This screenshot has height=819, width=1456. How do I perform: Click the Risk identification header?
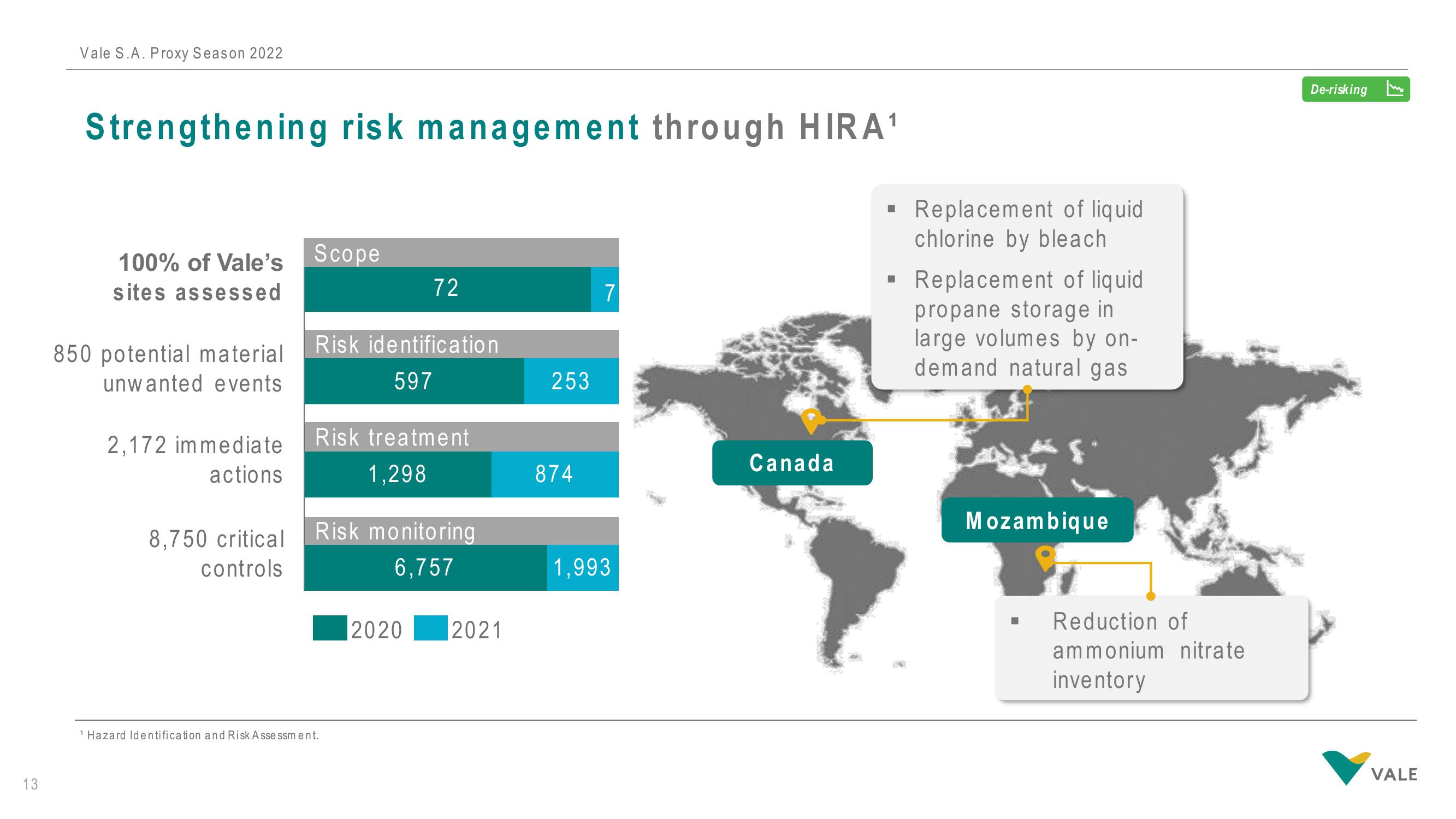[x=461, y=344]
